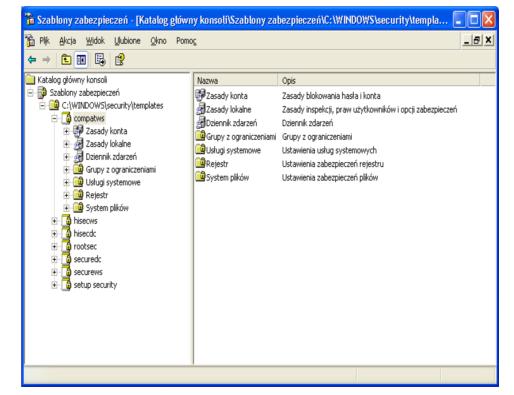Image resolution: width=514 pixels, height=395 pixels.
Task: Click the compatws template icon in tree
Action: click(x=66, y=118)
